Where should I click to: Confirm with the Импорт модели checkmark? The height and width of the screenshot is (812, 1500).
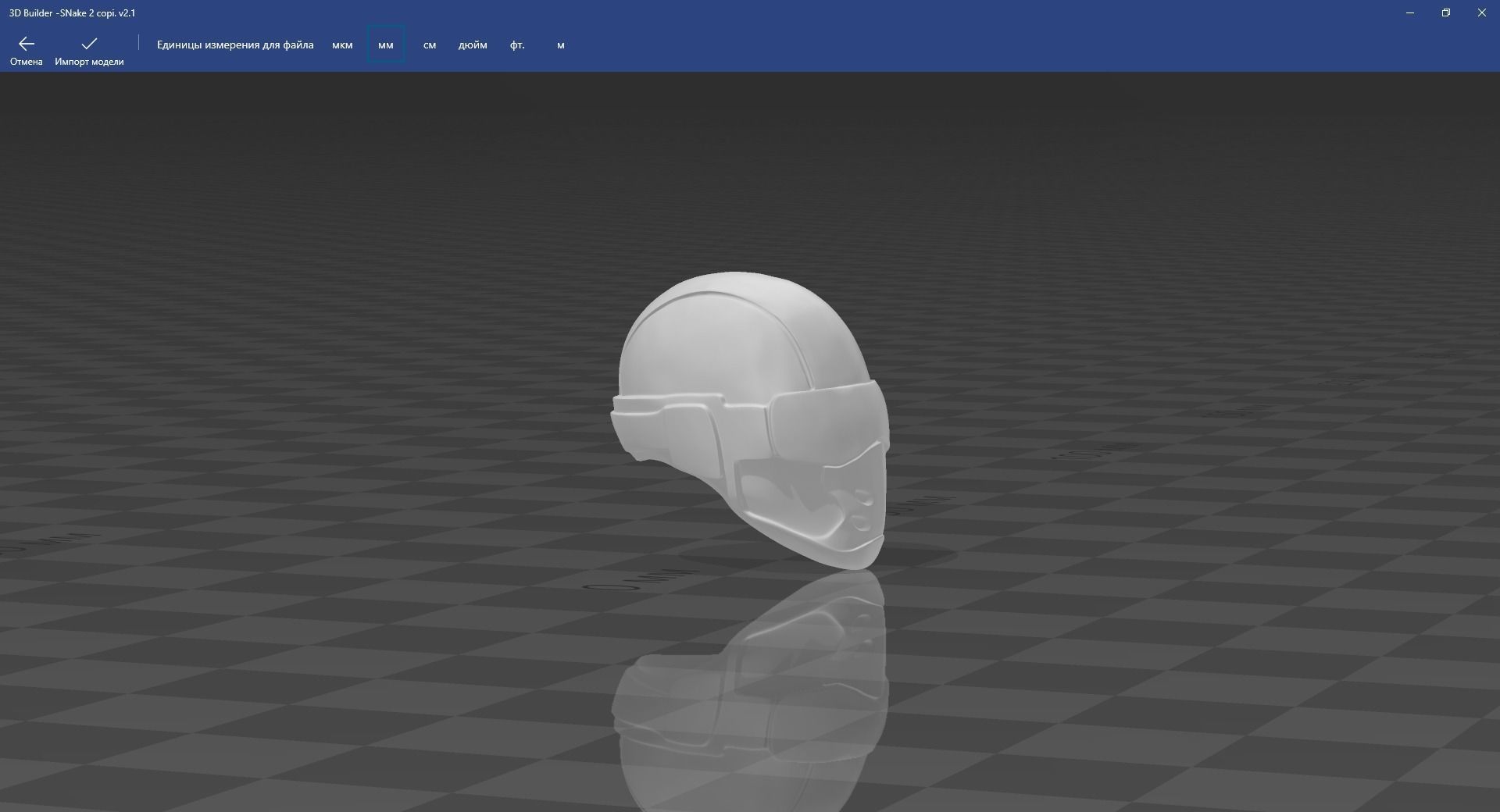click(x=89, y=44)
